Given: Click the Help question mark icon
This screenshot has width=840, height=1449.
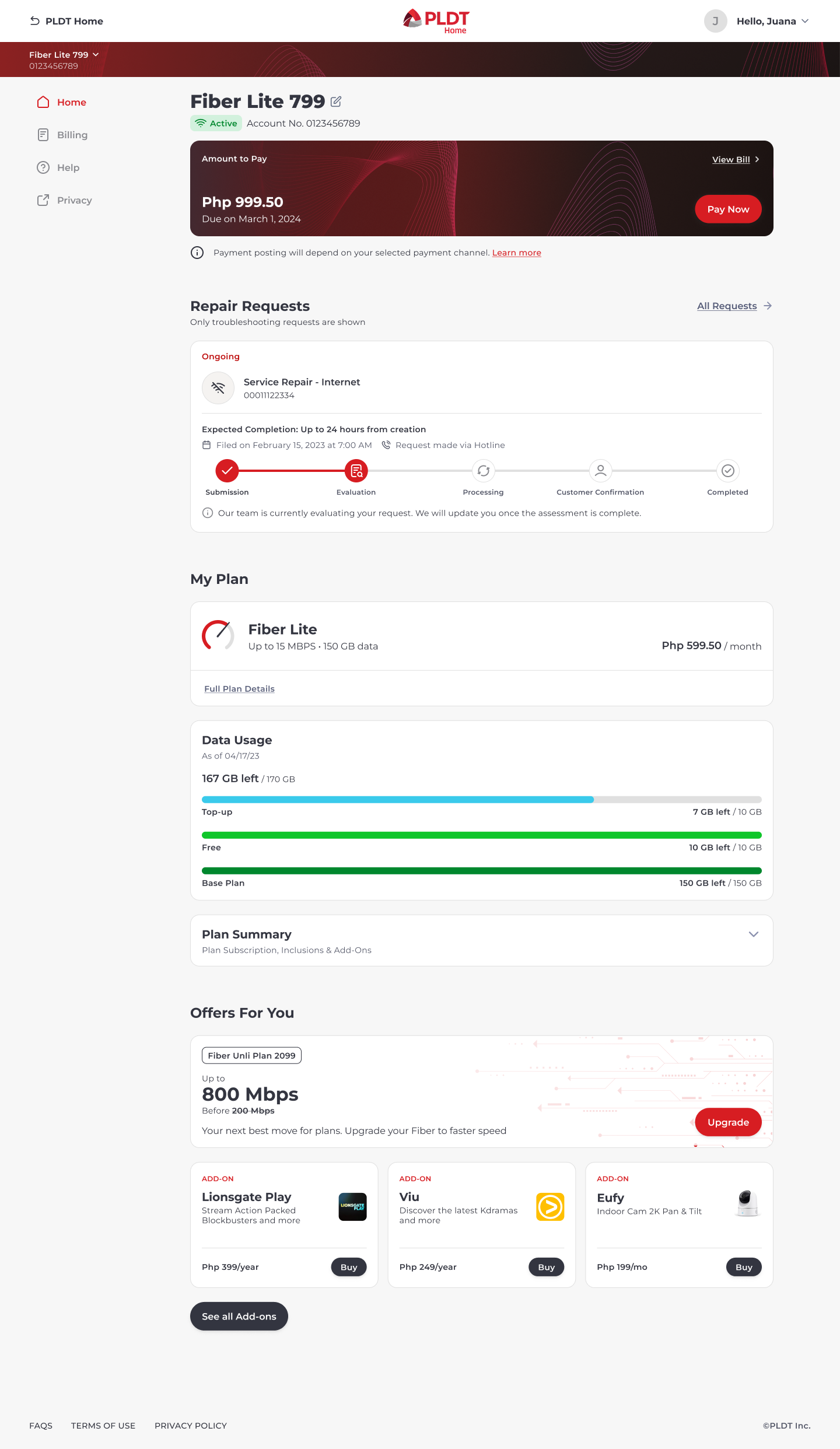Looking at the screenshot, I should [x=43, y=167].
